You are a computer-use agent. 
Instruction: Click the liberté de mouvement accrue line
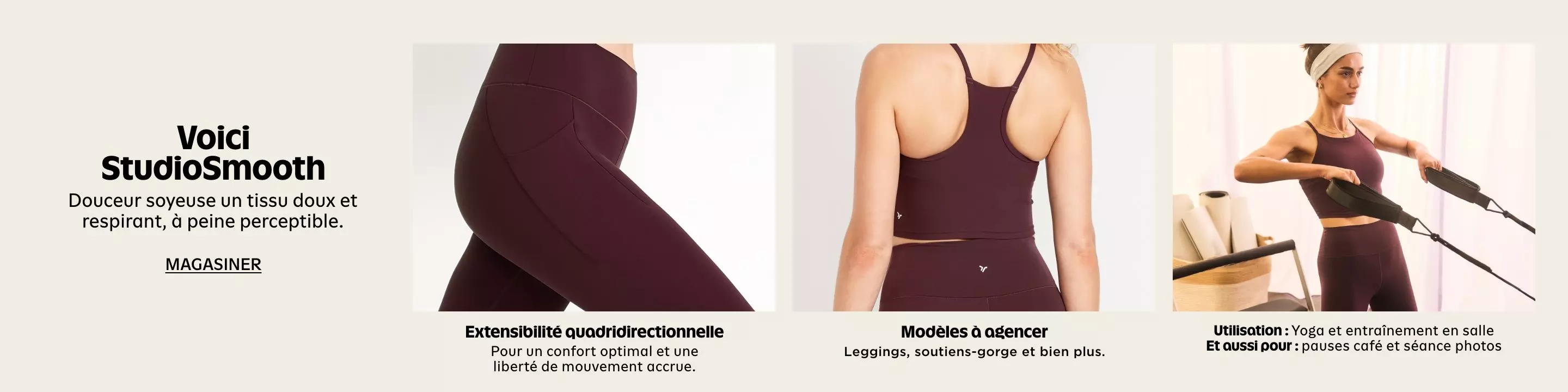click(x=594, y=366)
